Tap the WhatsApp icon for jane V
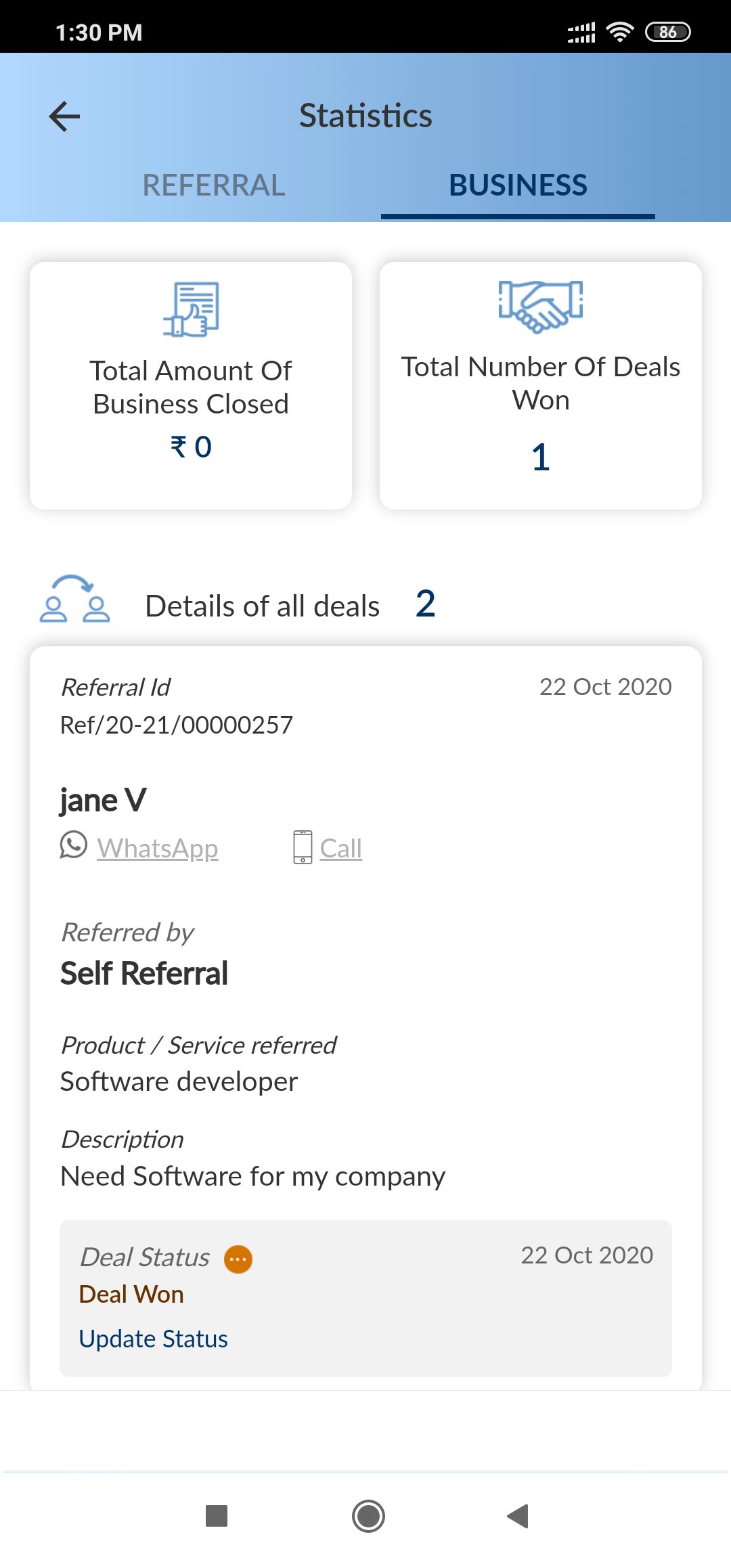Viewport: 731px width, 1568px height. pyautogui.click(x=74, y=845)
